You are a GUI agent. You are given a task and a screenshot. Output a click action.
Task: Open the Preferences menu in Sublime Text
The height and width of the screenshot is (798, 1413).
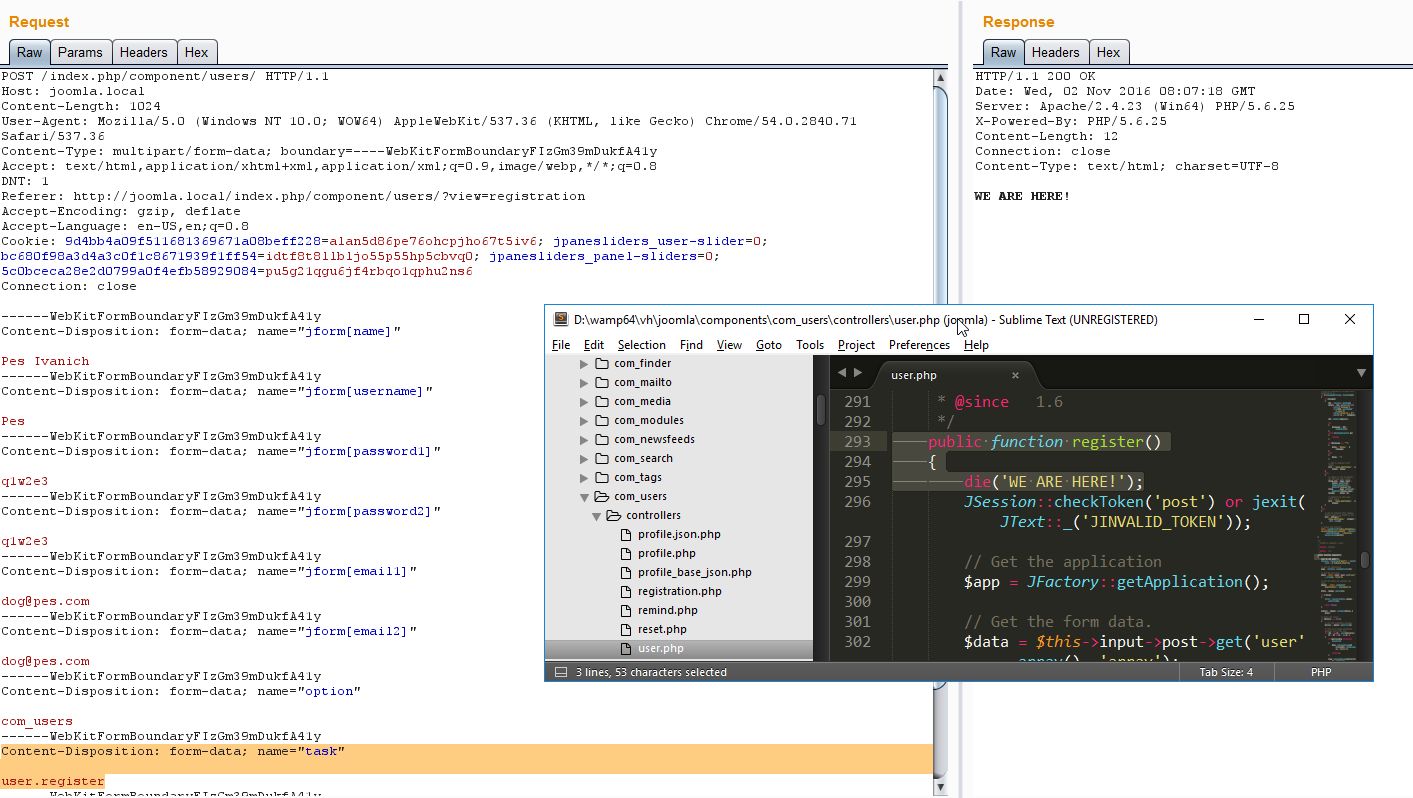tap(919, 345)
